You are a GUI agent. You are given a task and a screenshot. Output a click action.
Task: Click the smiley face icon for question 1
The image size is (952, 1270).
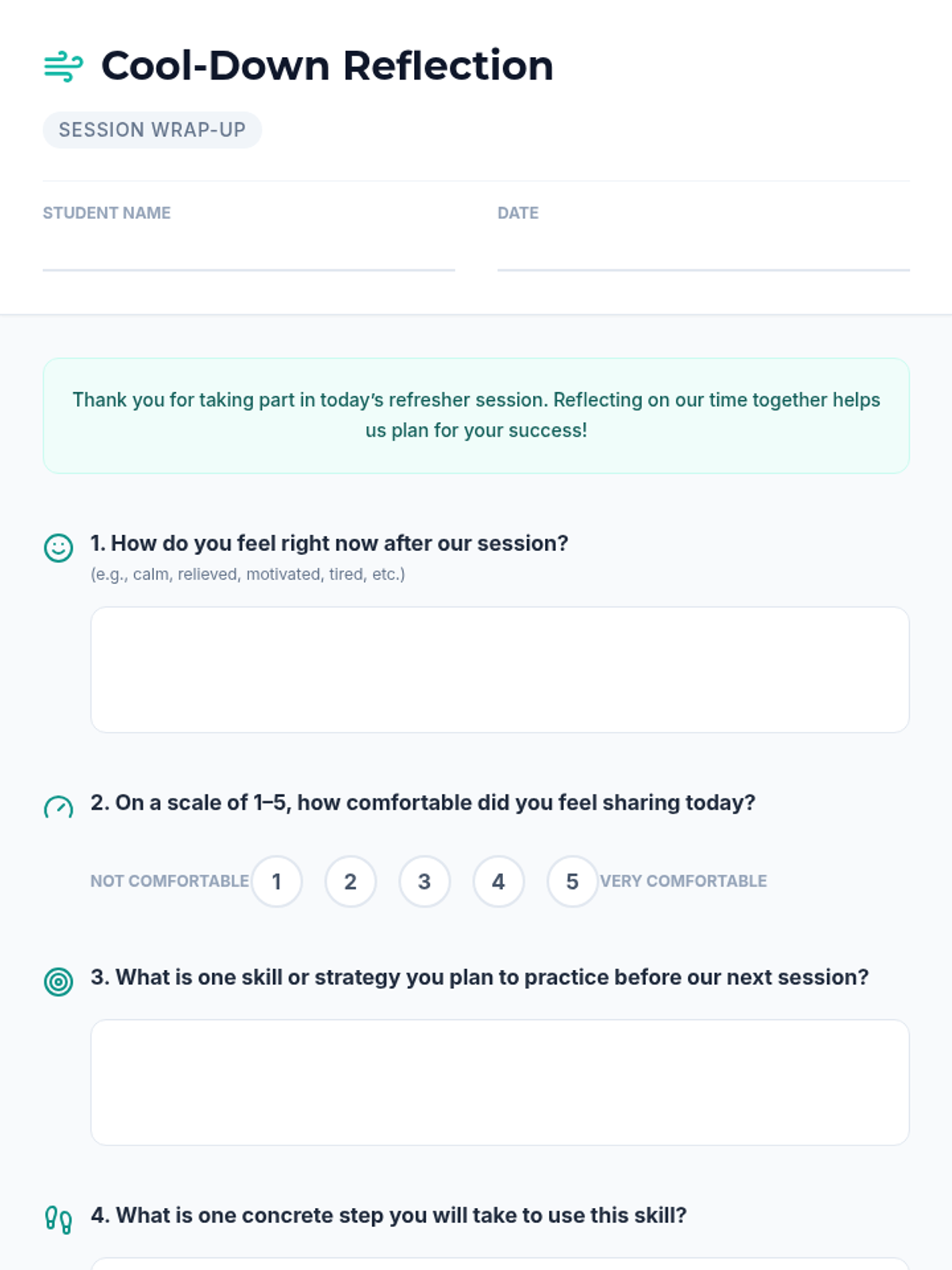coord(58,548)
